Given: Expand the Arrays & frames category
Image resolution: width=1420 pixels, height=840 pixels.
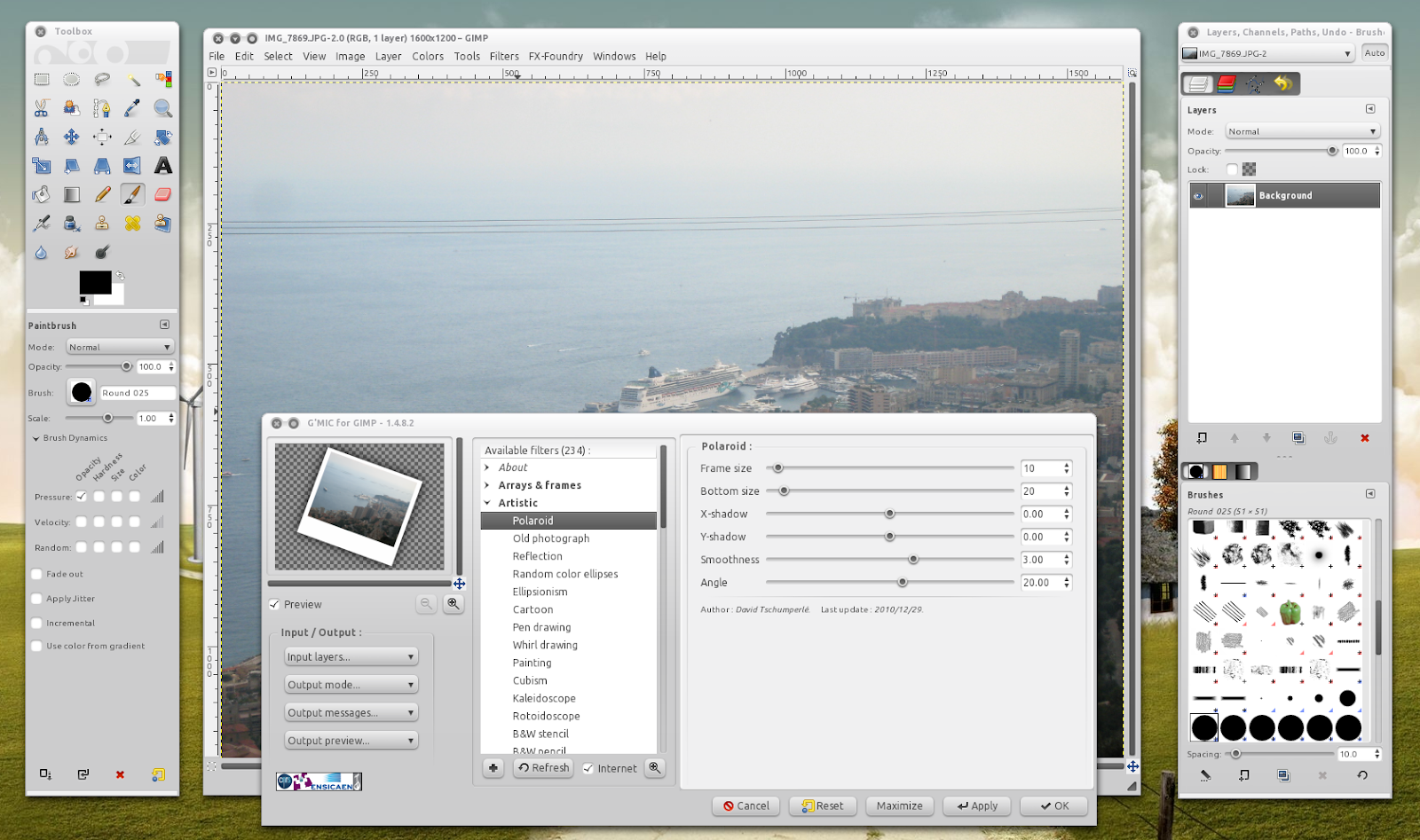Looking at the screenshot, I should pyautogui.click(x=487, y=485).
